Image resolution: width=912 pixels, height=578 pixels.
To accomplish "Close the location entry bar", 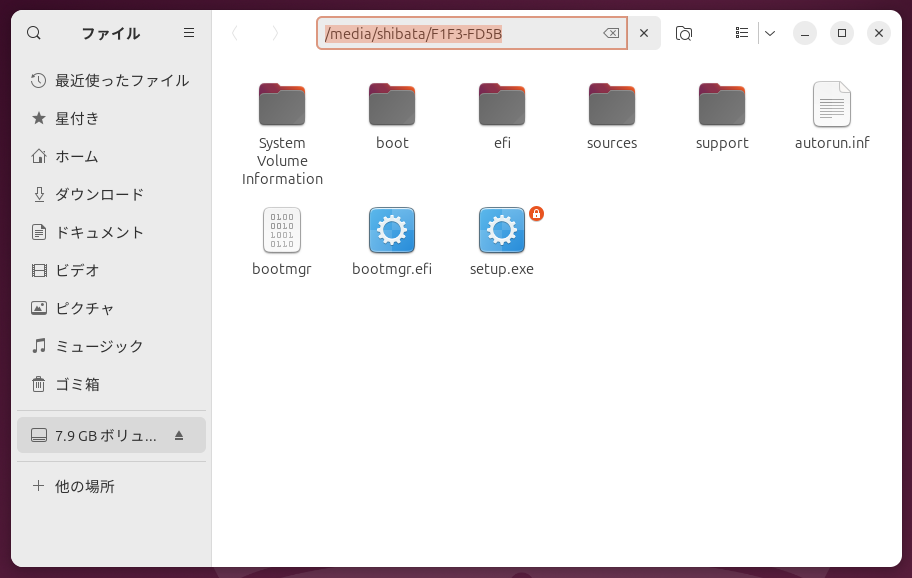I will (x=644, y=33).
